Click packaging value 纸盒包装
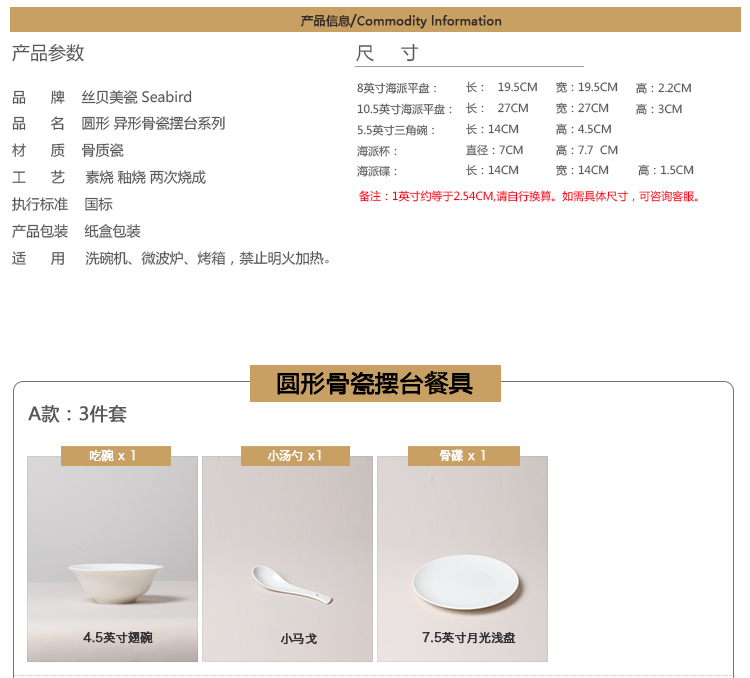Screen dimensions: 750x678 coord(112,232)
